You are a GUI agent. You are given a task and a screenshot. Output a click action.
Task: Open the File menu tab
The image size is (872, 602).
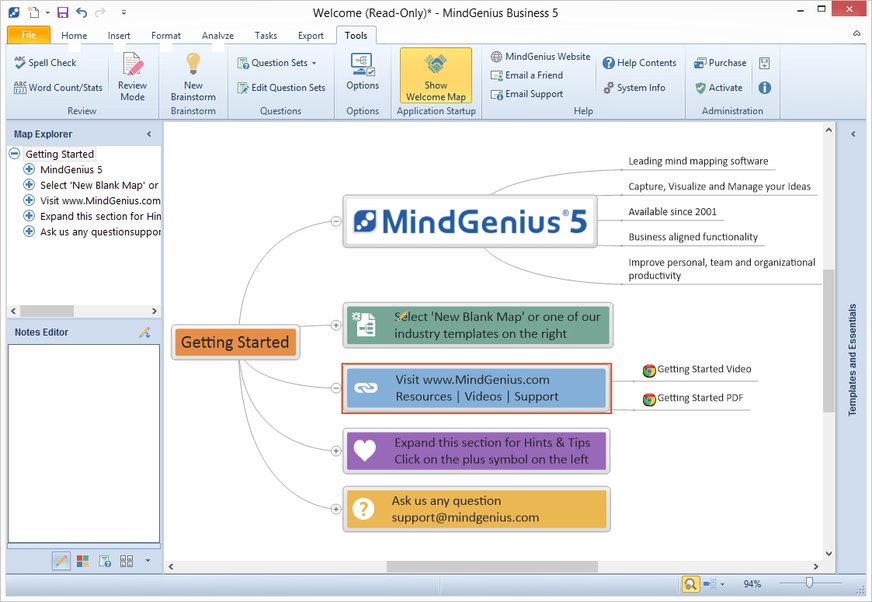point(28,35)
